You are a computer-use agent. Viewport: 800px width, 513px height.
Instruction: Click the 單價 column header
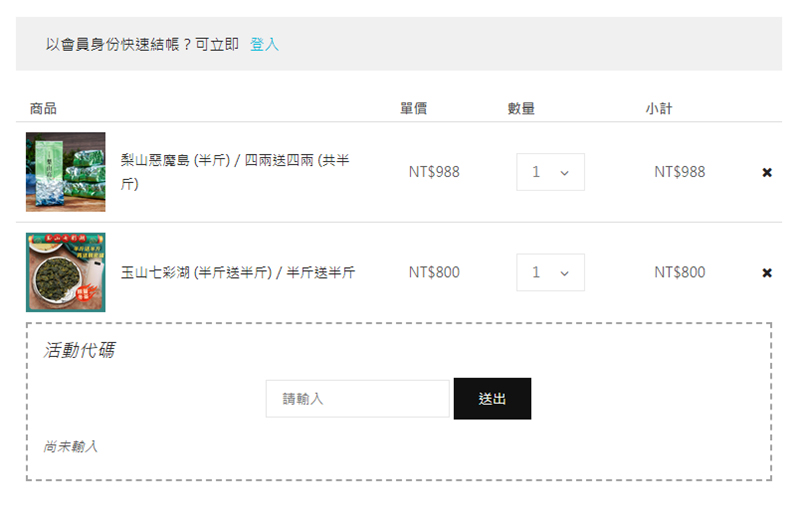(x=414, y=108)
